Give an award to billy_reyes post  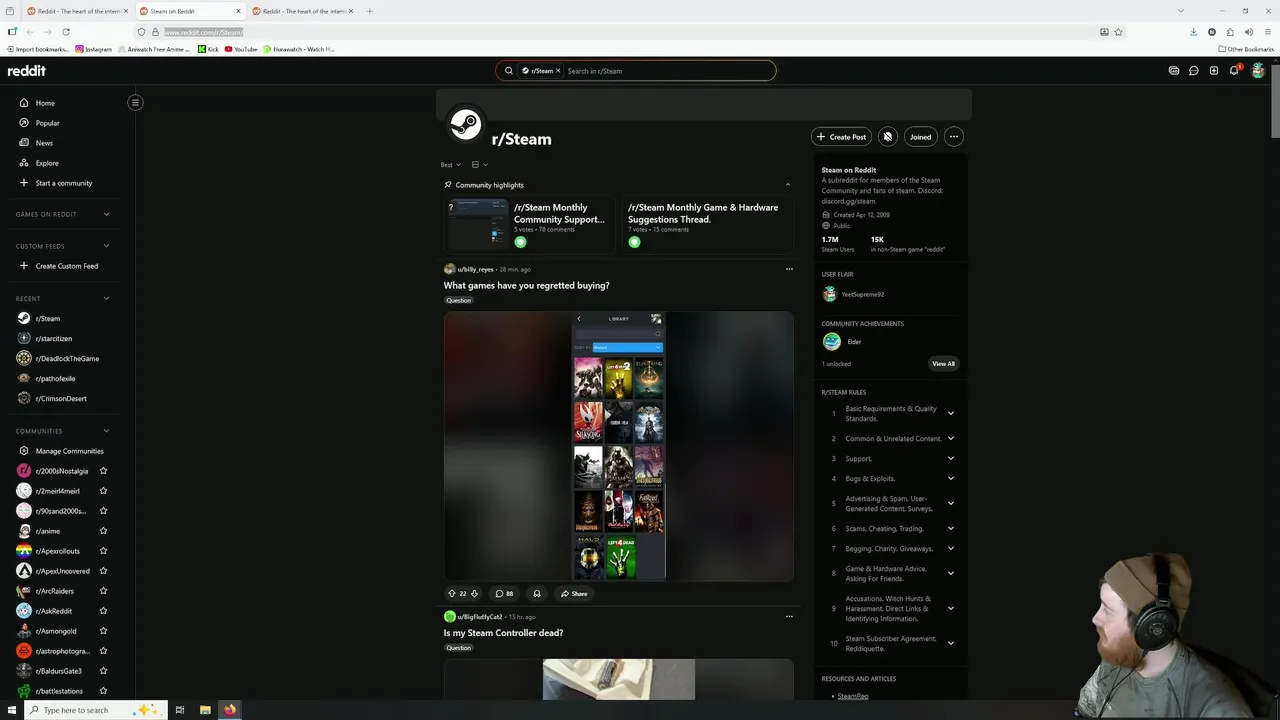pyautogui.click(x=537, y=593)
